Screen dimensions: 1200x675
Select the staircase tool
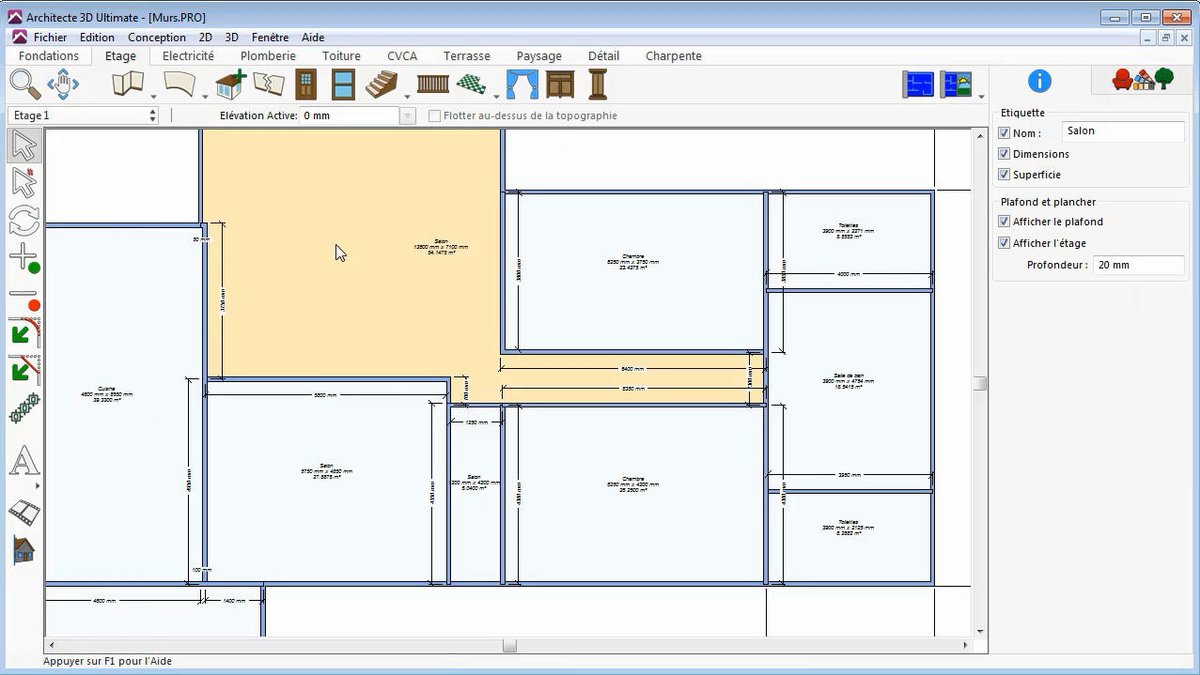pos(382,84)
